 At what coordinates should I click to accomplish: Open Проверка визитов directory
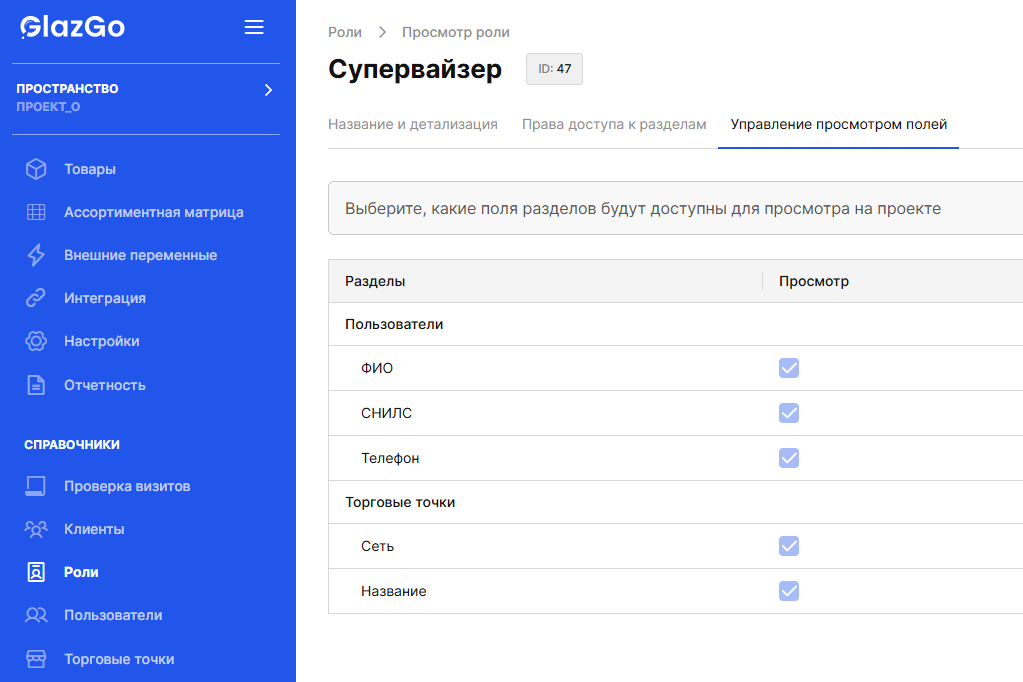pyautogui.click(x=127, y=486)
